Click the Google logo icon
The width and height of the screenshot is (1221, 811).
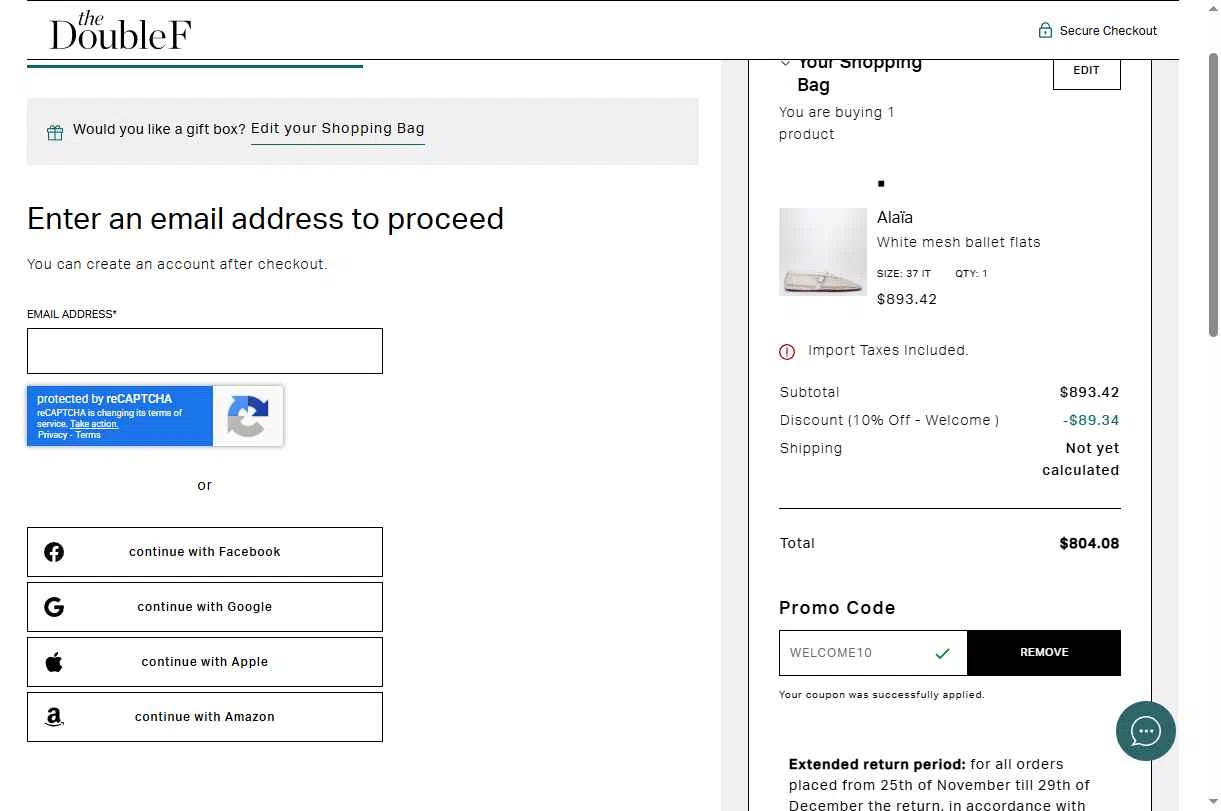(54, 607)
